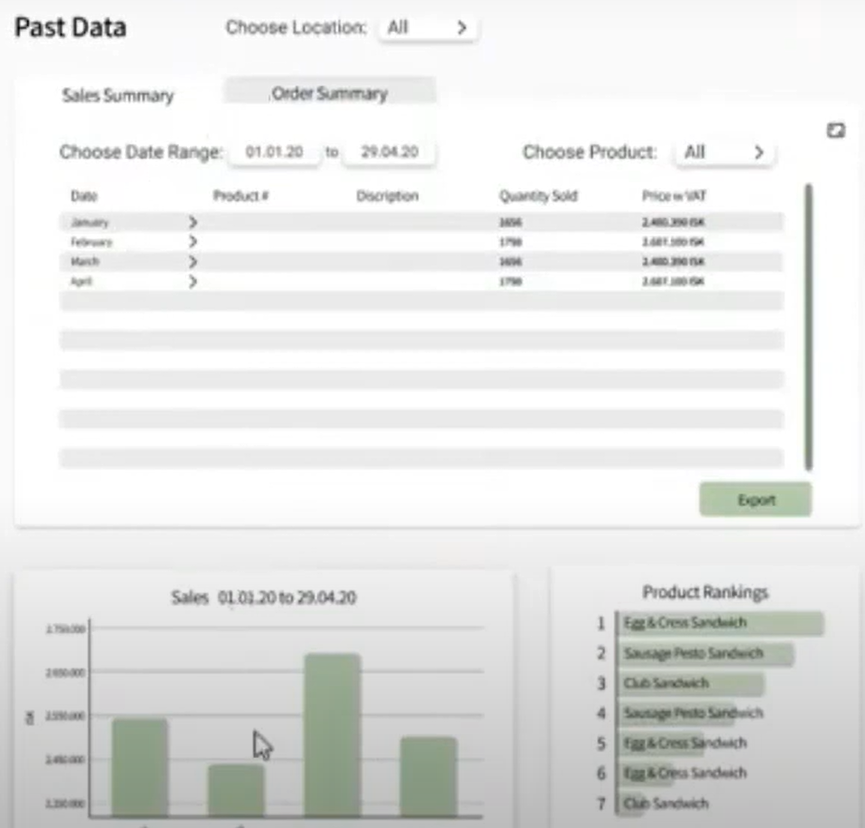
Task: Click April's price with VAT value
Action: (673, 281)
